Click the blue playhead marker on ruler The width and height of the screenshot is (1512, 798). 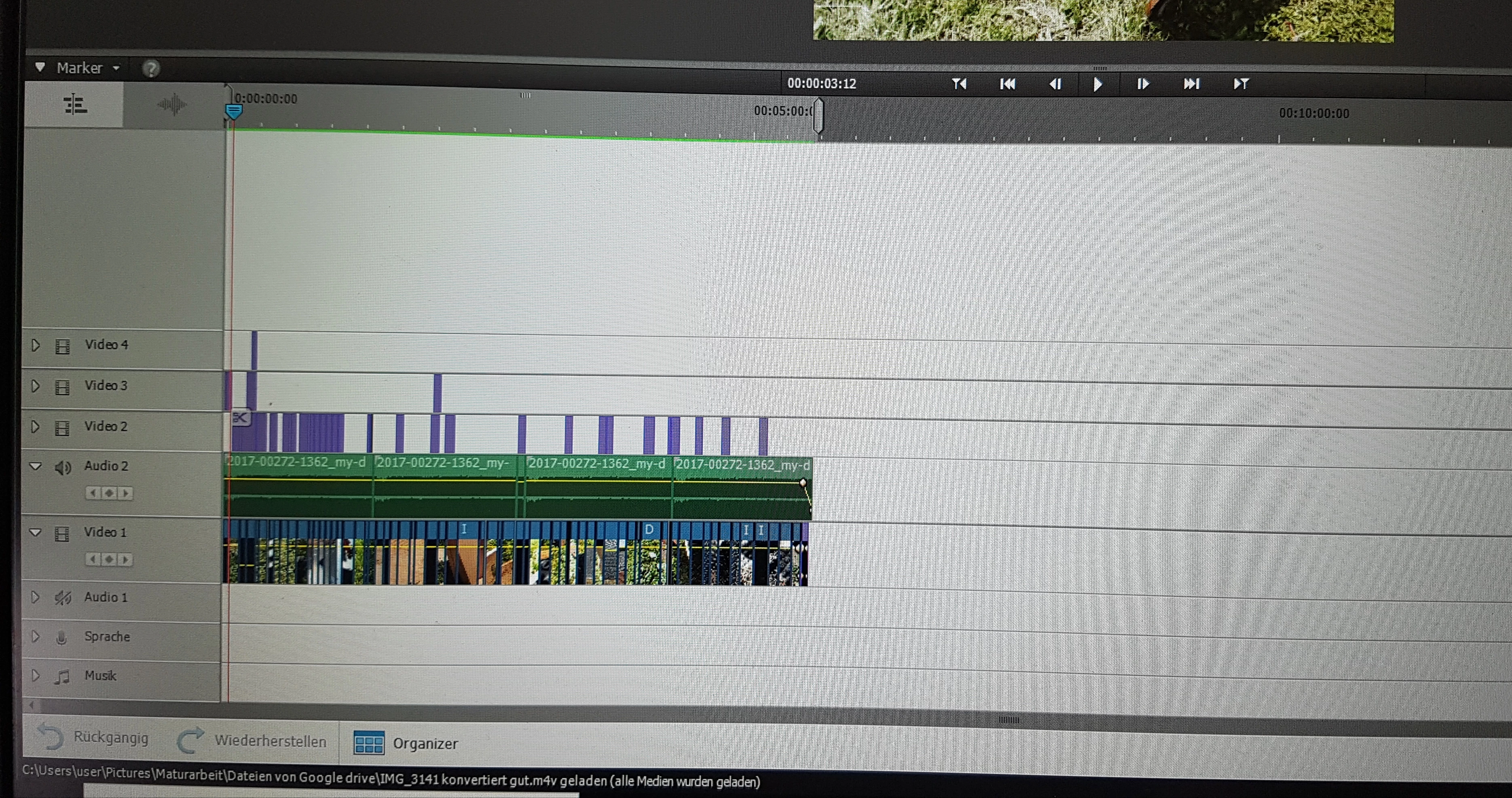(234, 110)
